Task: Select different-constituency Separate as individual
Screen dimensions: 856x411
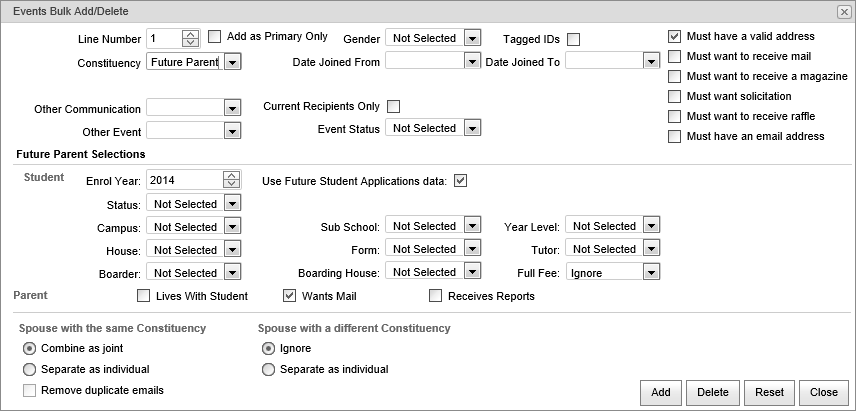Action: point(269,370)
